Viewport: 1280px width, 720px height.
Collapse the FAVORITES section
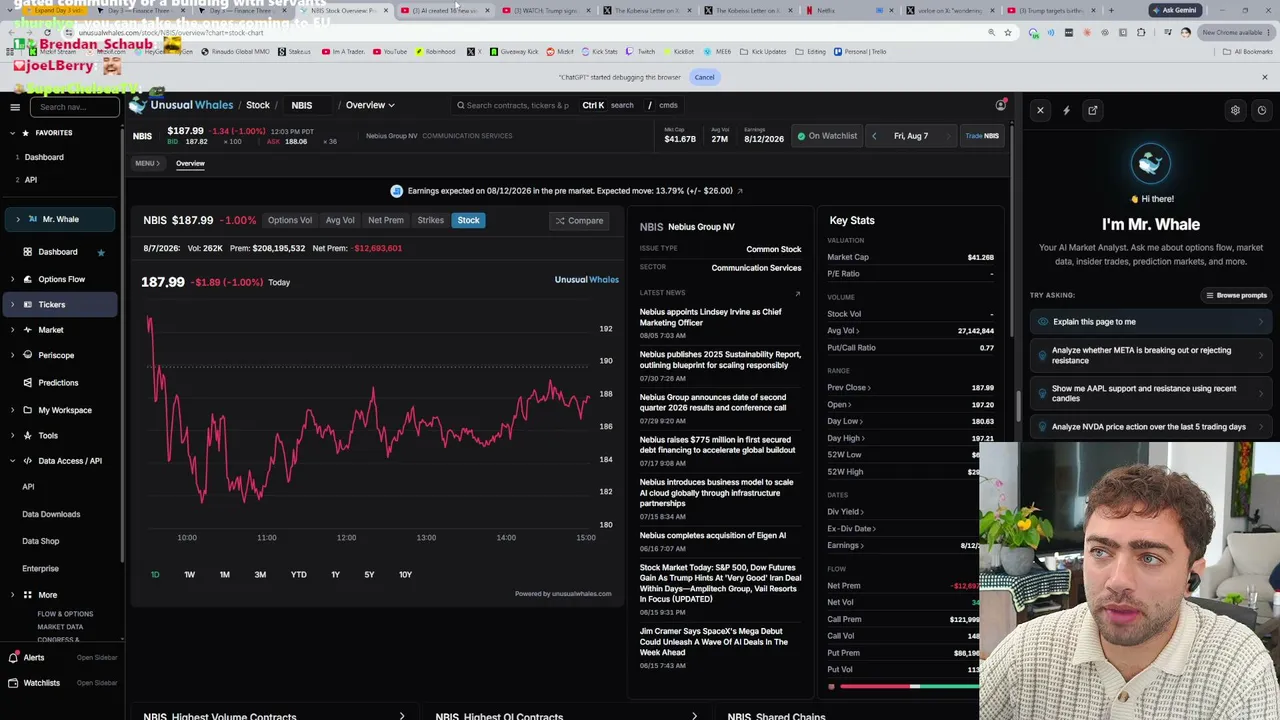coord(14,133)
